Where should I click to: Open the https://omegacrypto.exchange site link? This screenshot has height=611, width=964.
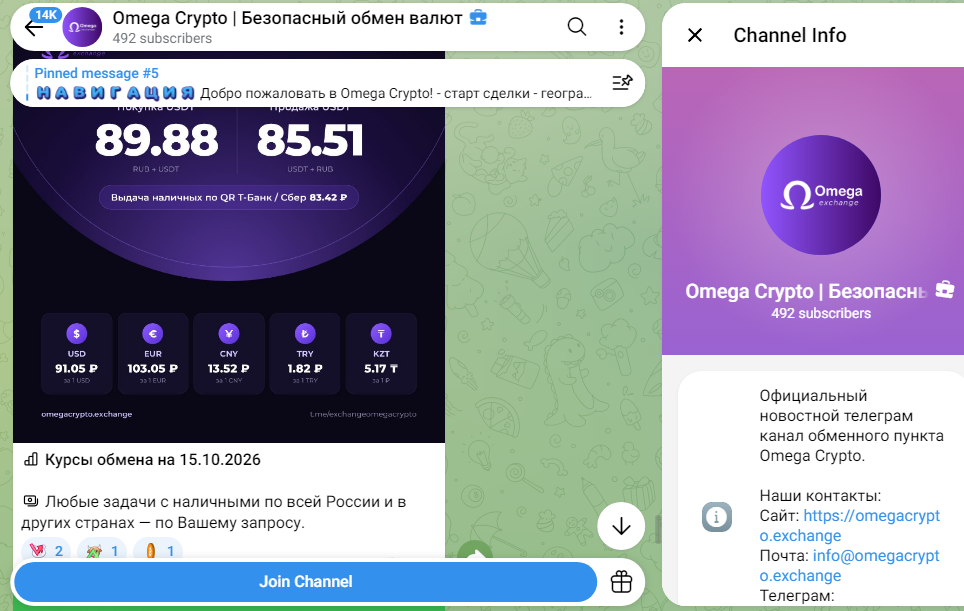coord(850,526)
